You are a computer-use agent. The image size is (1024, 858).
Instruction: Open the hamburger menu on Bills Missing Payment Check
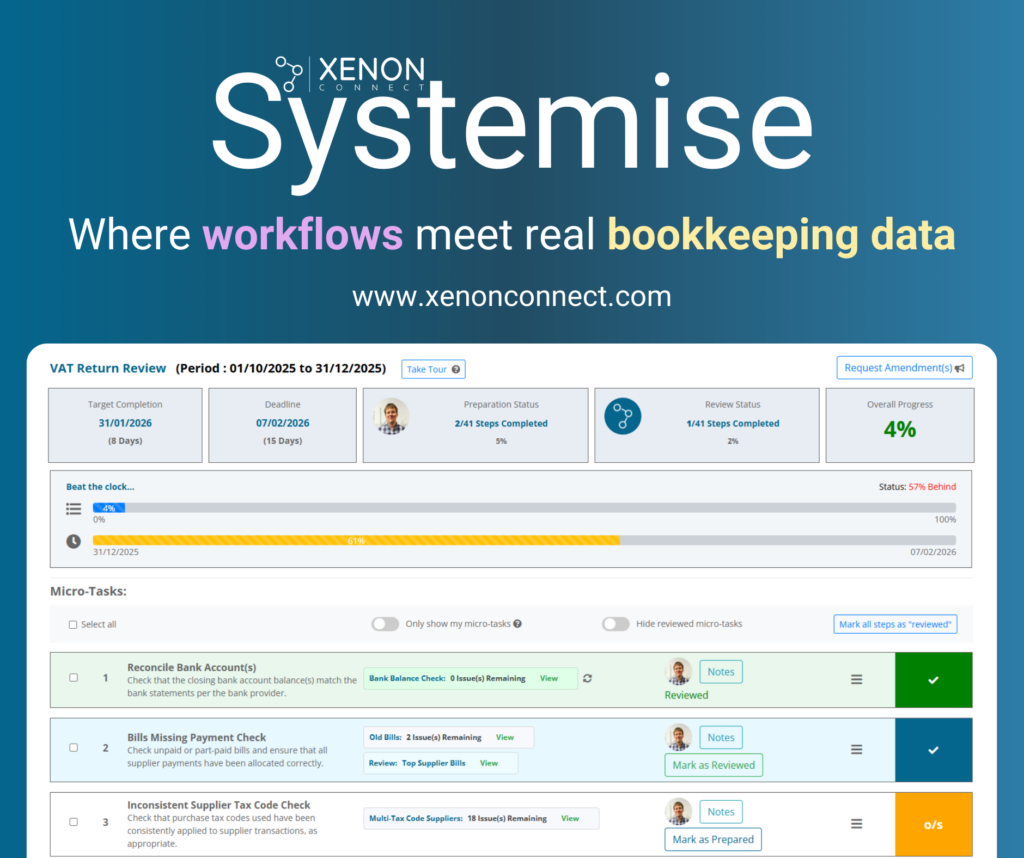856,750
